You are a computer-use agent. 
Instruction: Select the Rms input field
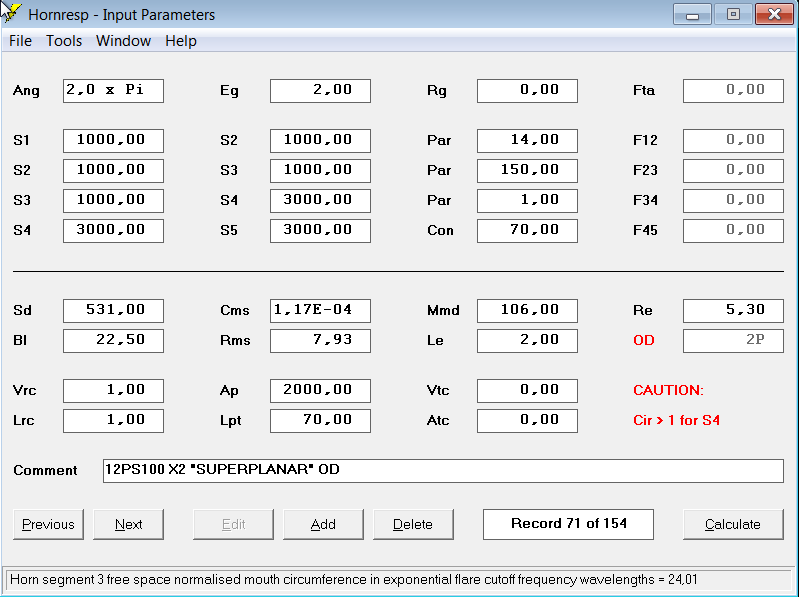tap(320, 341)
